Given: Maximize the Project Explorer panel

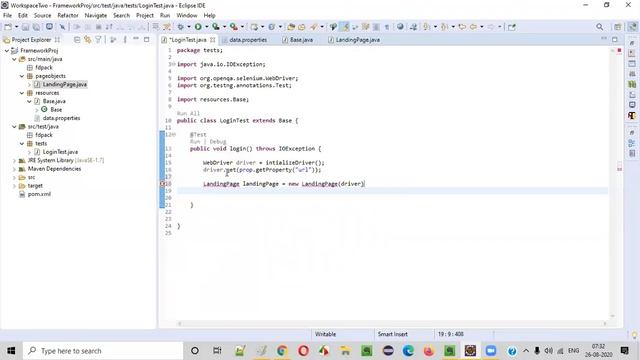Looking at the screenshot, I should (x=147, y=39).
